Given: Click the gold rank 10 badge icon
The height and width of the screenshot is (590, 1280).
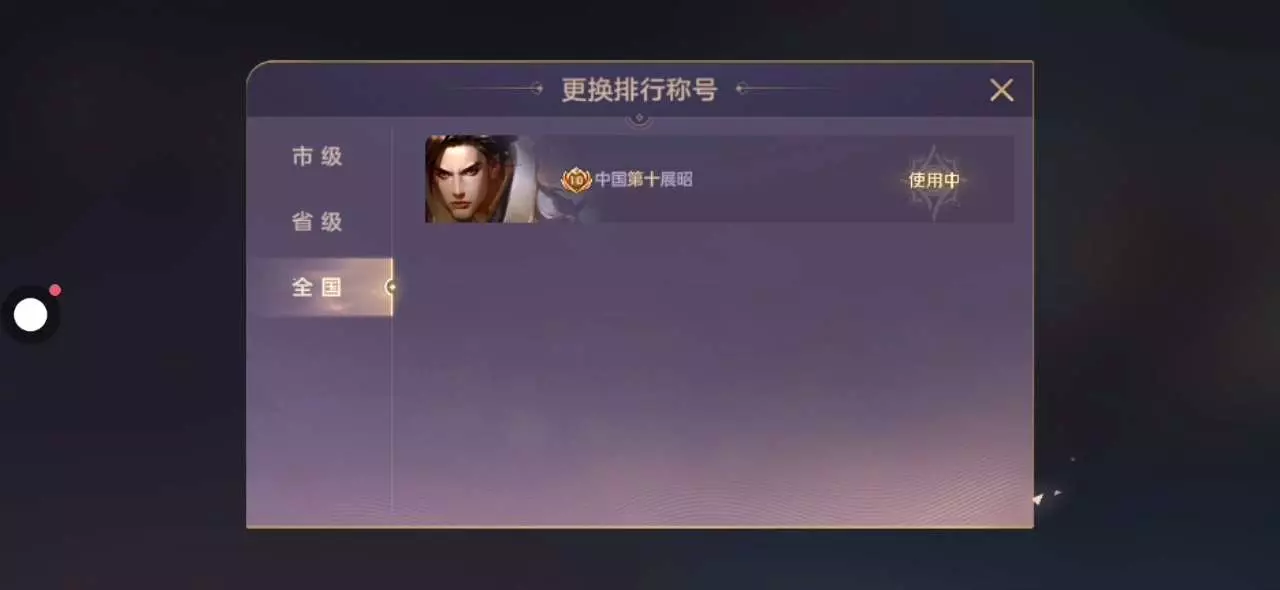Looking at the screenshot, I should tap(576, 180).
